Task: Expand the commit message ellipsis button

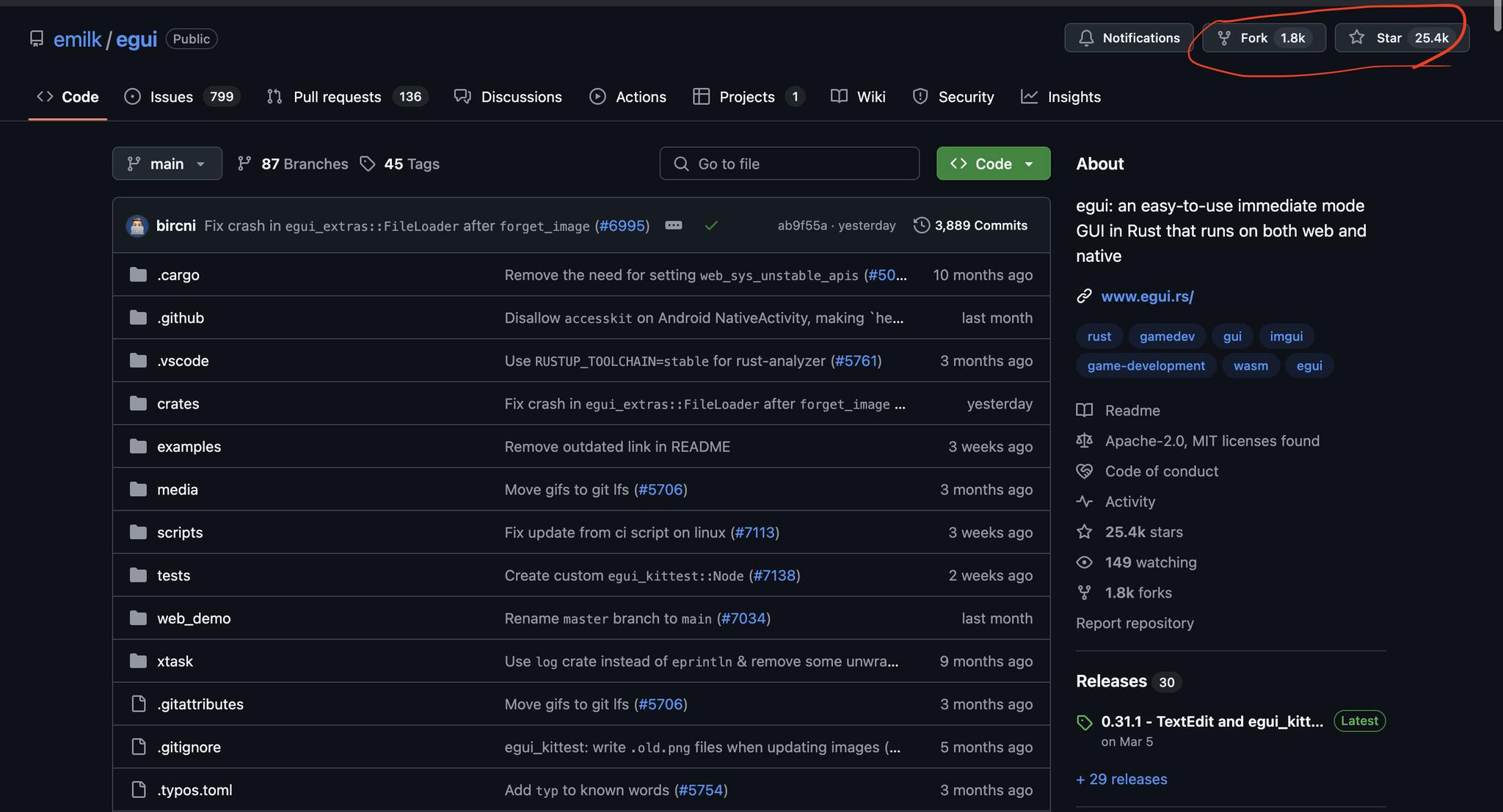Action: [x=674, y=225]
